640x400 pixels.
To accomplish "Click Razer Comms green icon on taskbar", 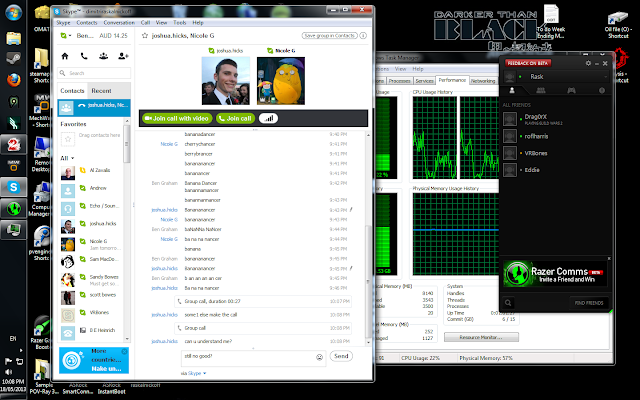I will (x=14, y=209).
